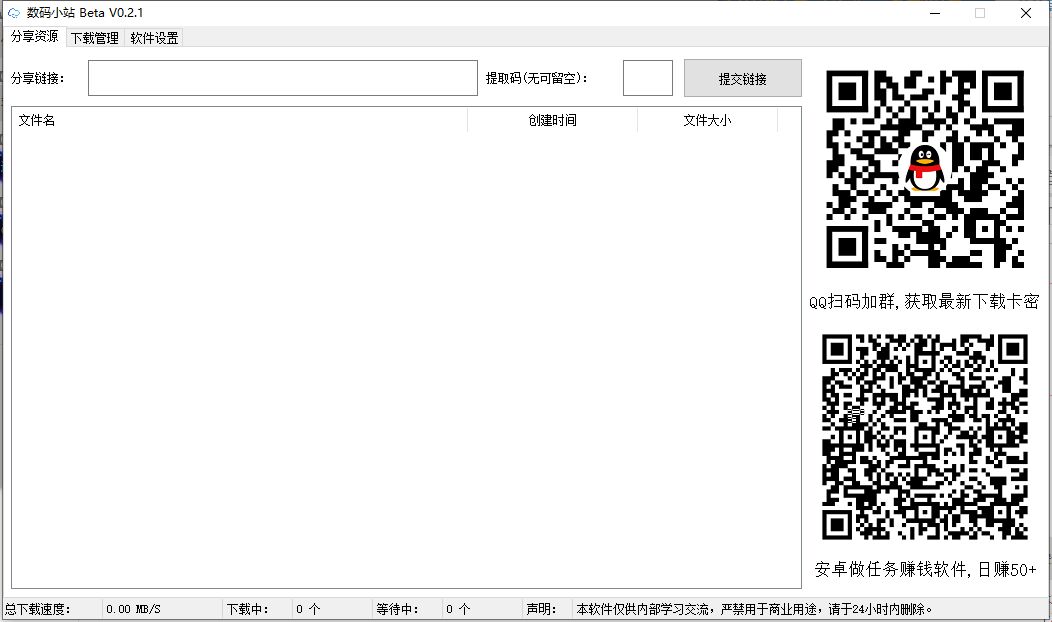
Task: Focus the 分享链接 input field
Action: point(282,78)
